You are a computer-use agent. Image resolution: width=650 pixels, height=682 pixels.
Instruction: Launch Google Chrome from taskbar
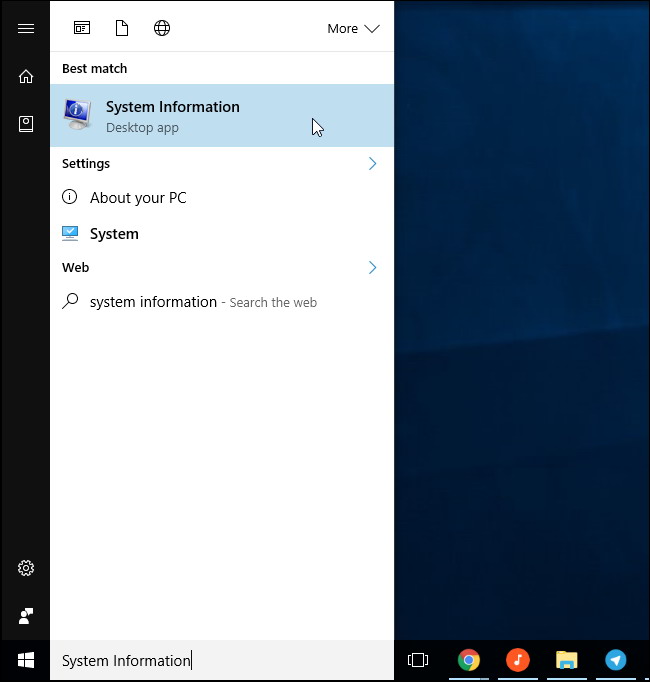coord(468,660)
